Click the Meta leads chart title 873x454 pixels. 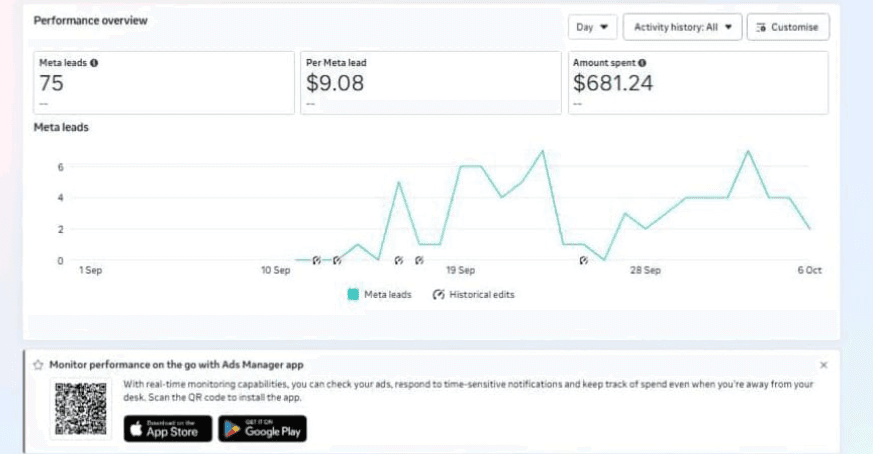[x=61, y=127]
